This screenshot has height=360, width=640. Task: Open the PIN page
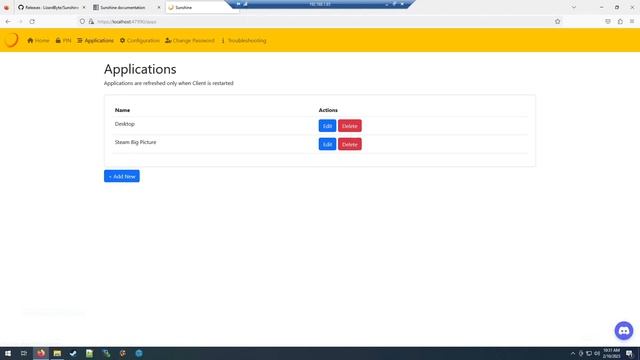click(x=63, y=40)
